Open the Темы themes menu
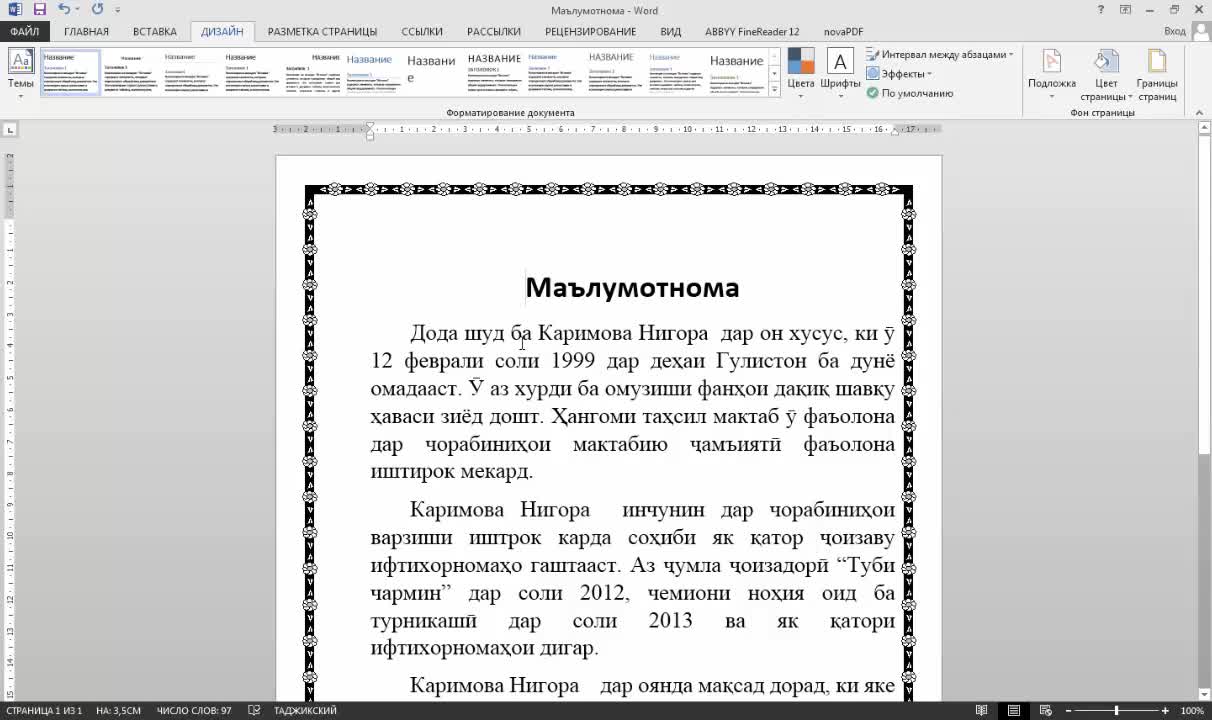 (21, 73)
